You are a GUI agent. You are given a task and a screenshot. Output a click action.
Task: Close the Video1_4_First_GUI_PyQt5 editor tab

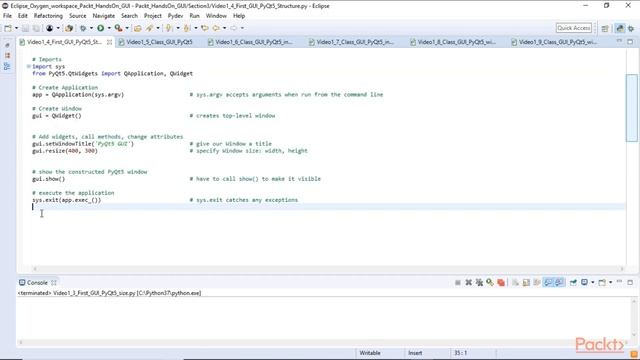click(109, 42)
